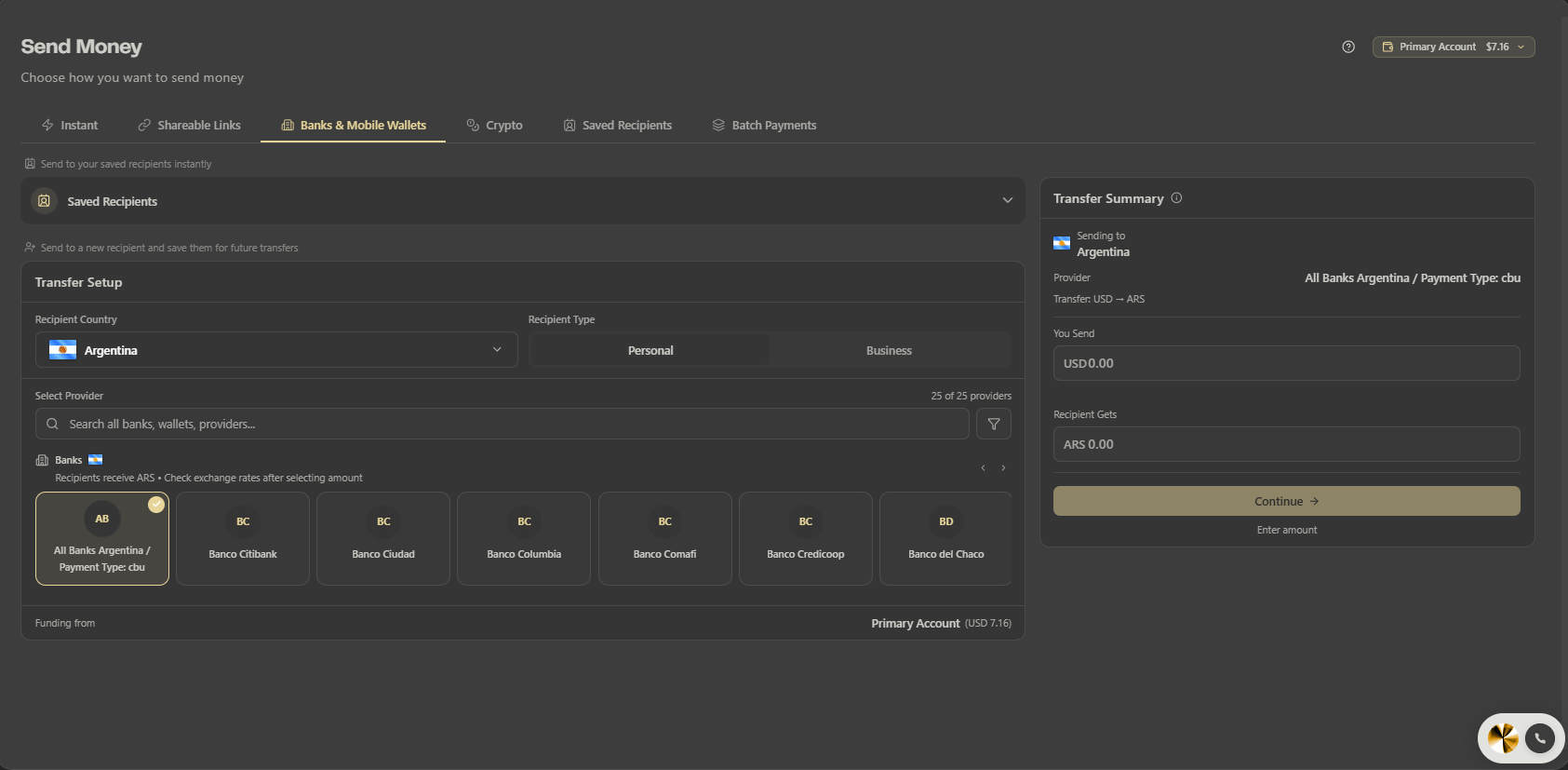Open the Primary Account dropdown
The width and height of the screenshot is (1568, 770).
[1453, 47]
